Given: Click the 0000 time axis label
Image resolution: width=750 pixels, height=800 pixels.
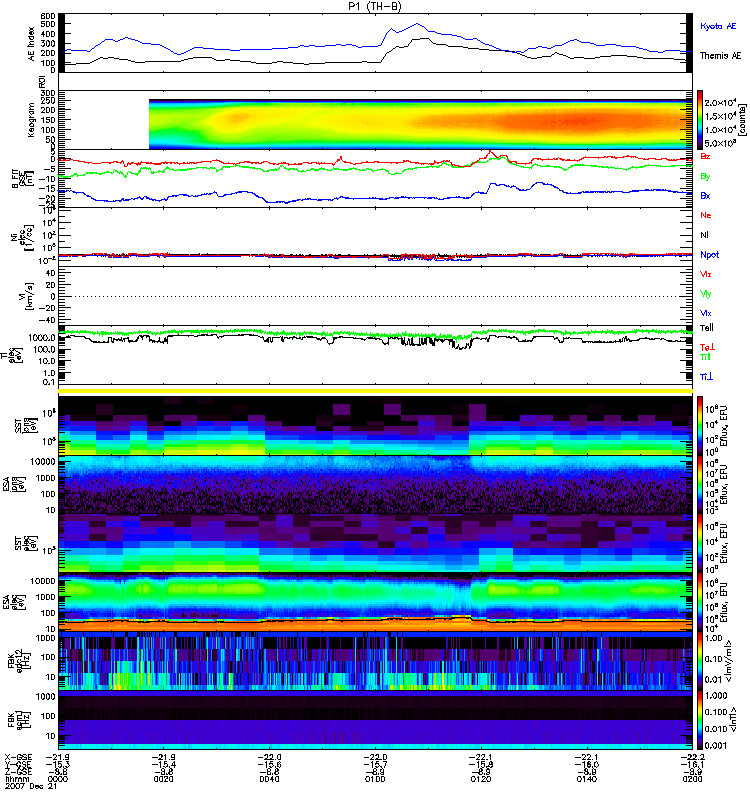Looking at the screenshot, I should click(58, 779).
